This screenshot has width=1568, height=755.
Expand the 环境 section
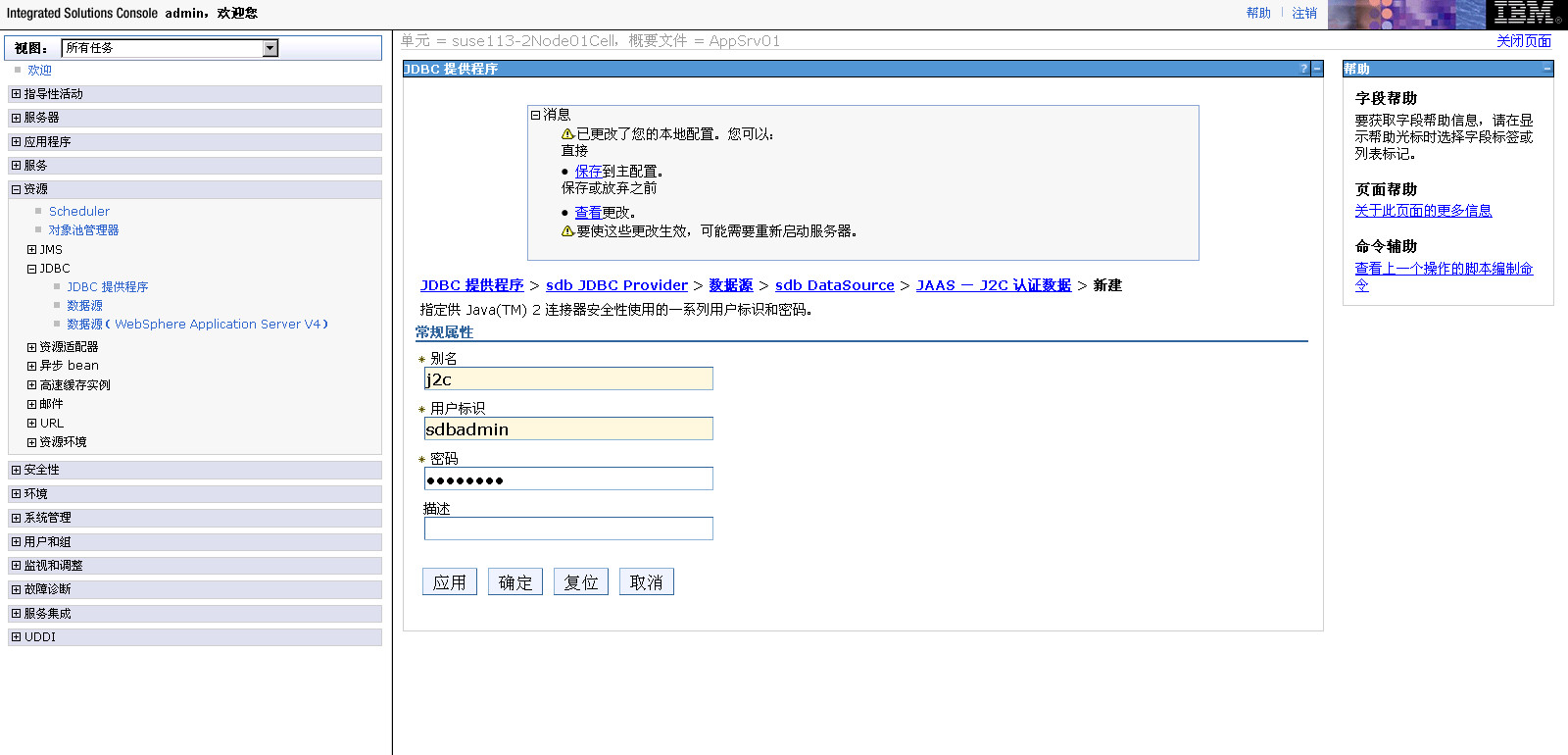16,494
